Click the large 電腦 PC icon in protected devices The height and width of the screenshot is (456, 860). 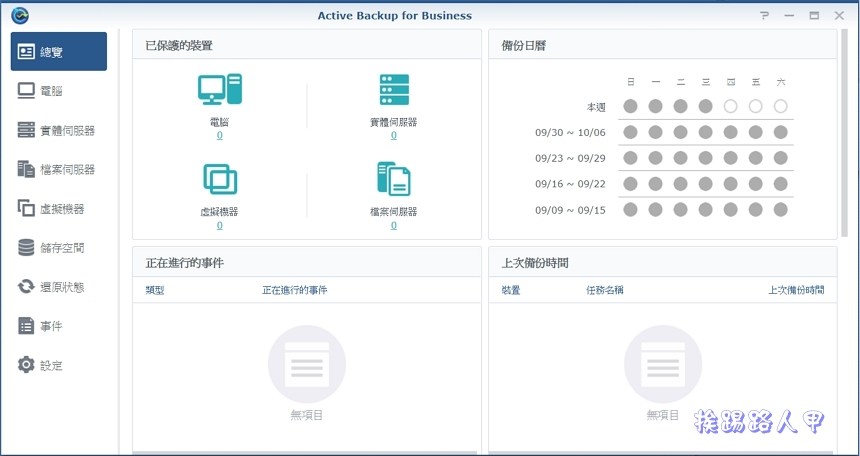[219, 89]
